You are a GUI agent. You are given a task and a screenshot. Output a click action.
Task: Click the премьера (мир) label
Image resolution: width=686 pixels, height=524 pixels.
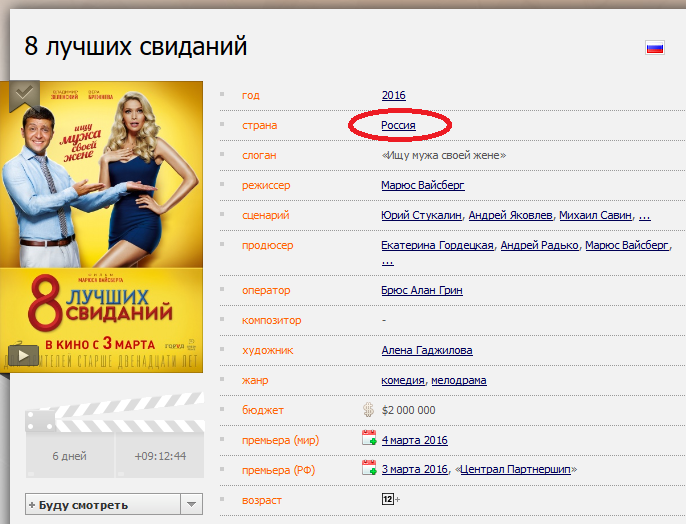pos(280,440)
